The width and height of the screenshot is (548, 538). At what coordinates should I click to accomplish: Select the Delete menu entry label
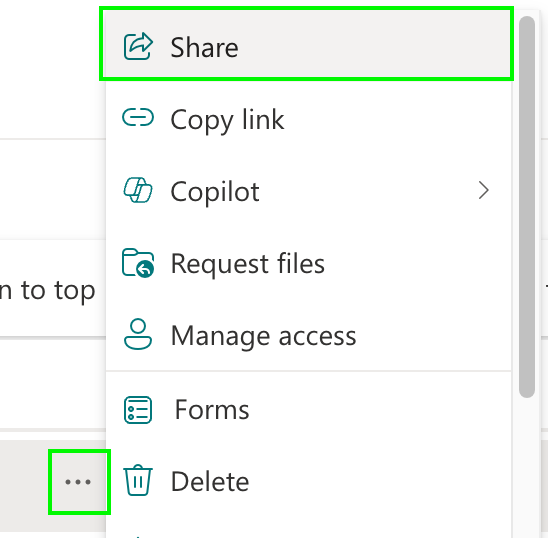coord(210,482)
